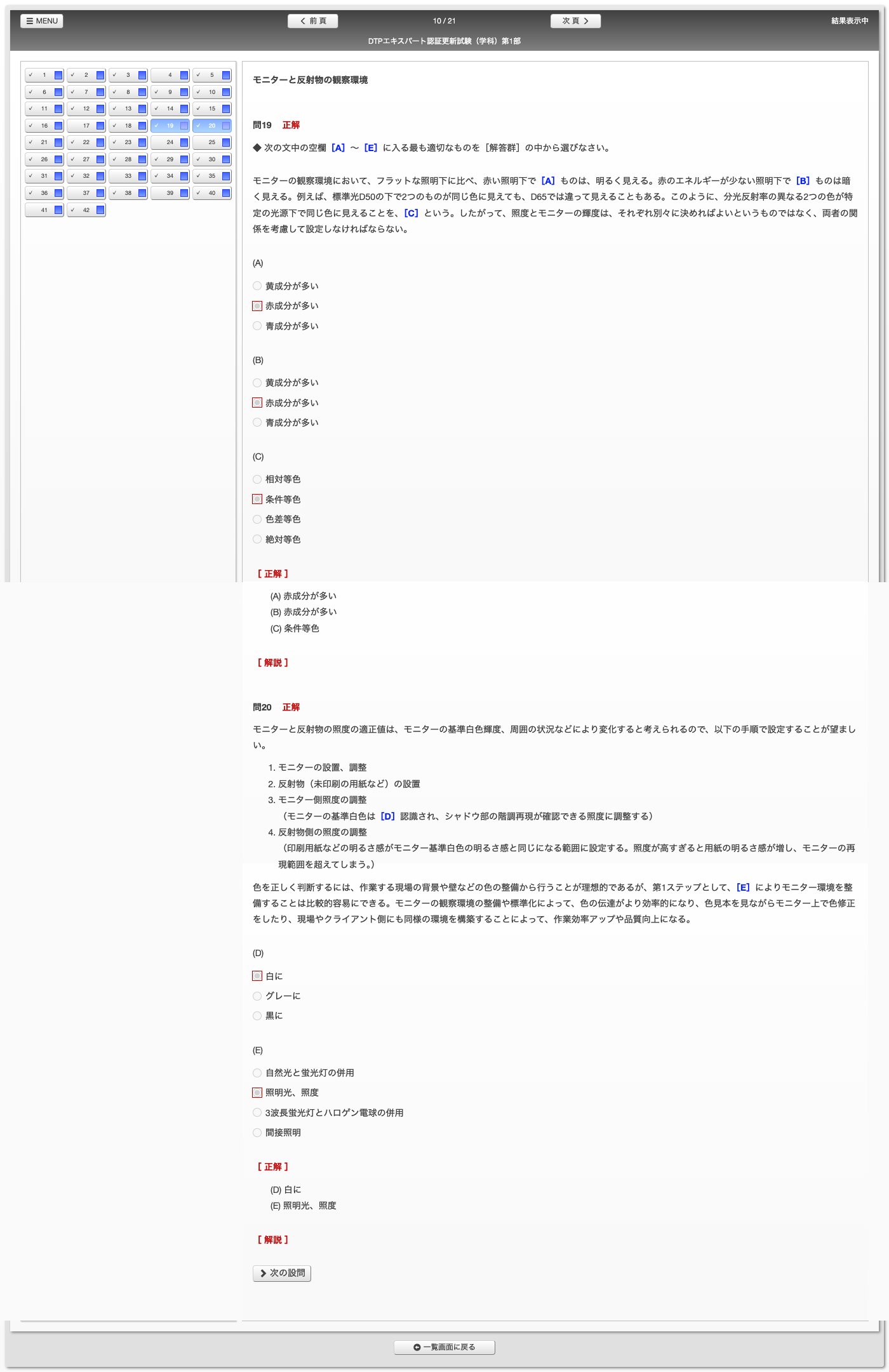Select 間接照明 option for section E

257,1133
